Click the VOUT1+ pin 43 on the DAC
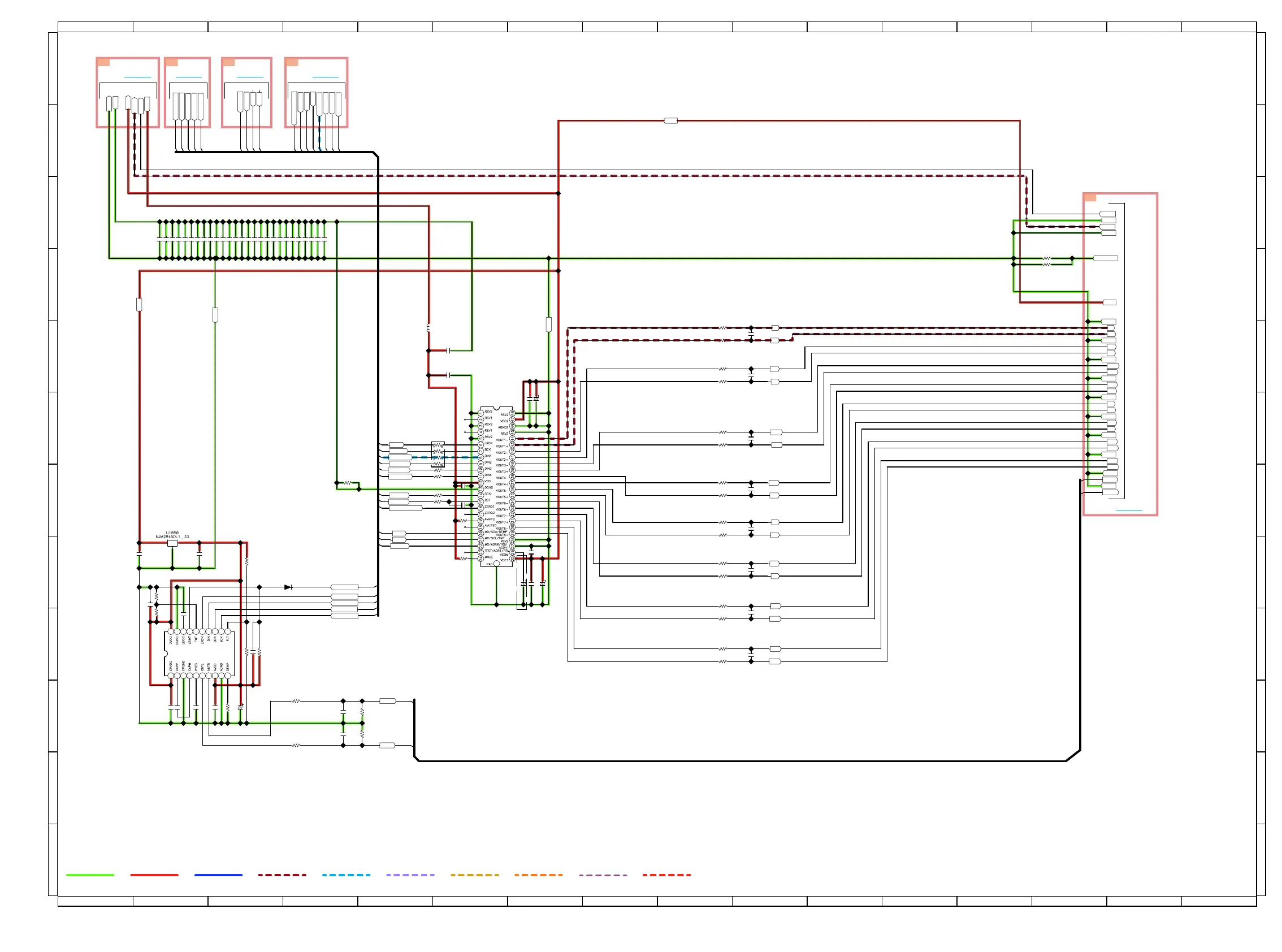 [512, 445]
